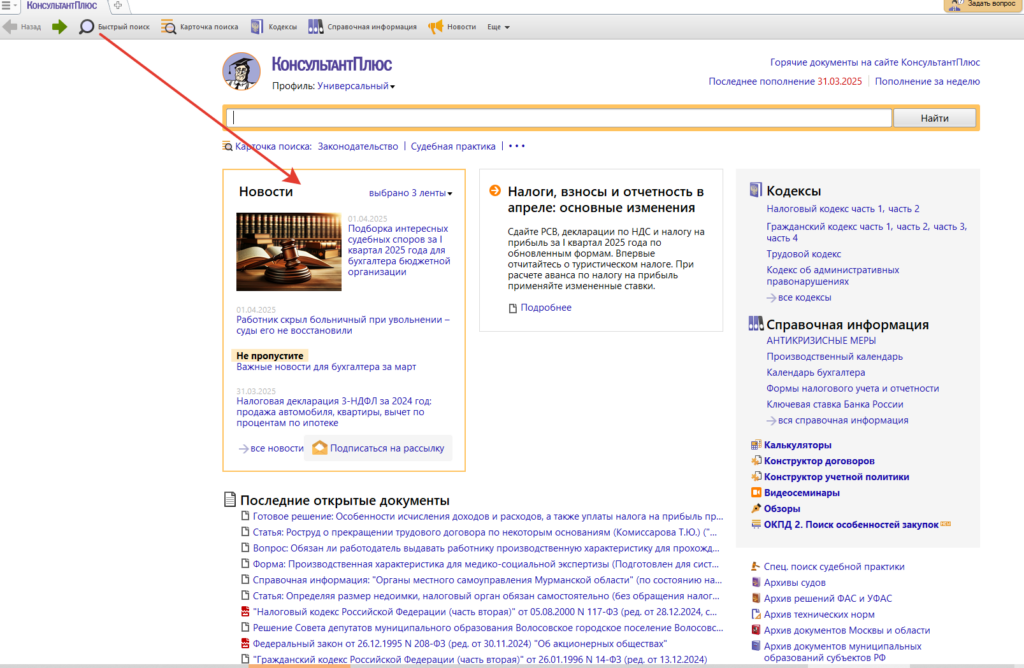Expand выбрано 3 ленты news dropdown
1024x668 pixels.
(x=411, y=193)
